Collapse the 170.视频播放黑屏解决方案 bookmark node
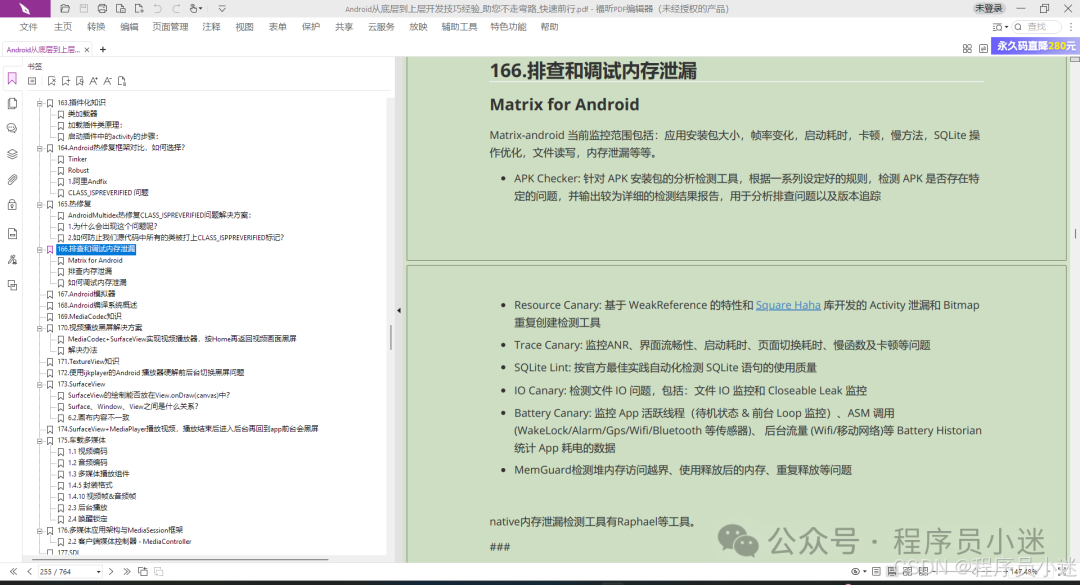 [x=39, y=328]
